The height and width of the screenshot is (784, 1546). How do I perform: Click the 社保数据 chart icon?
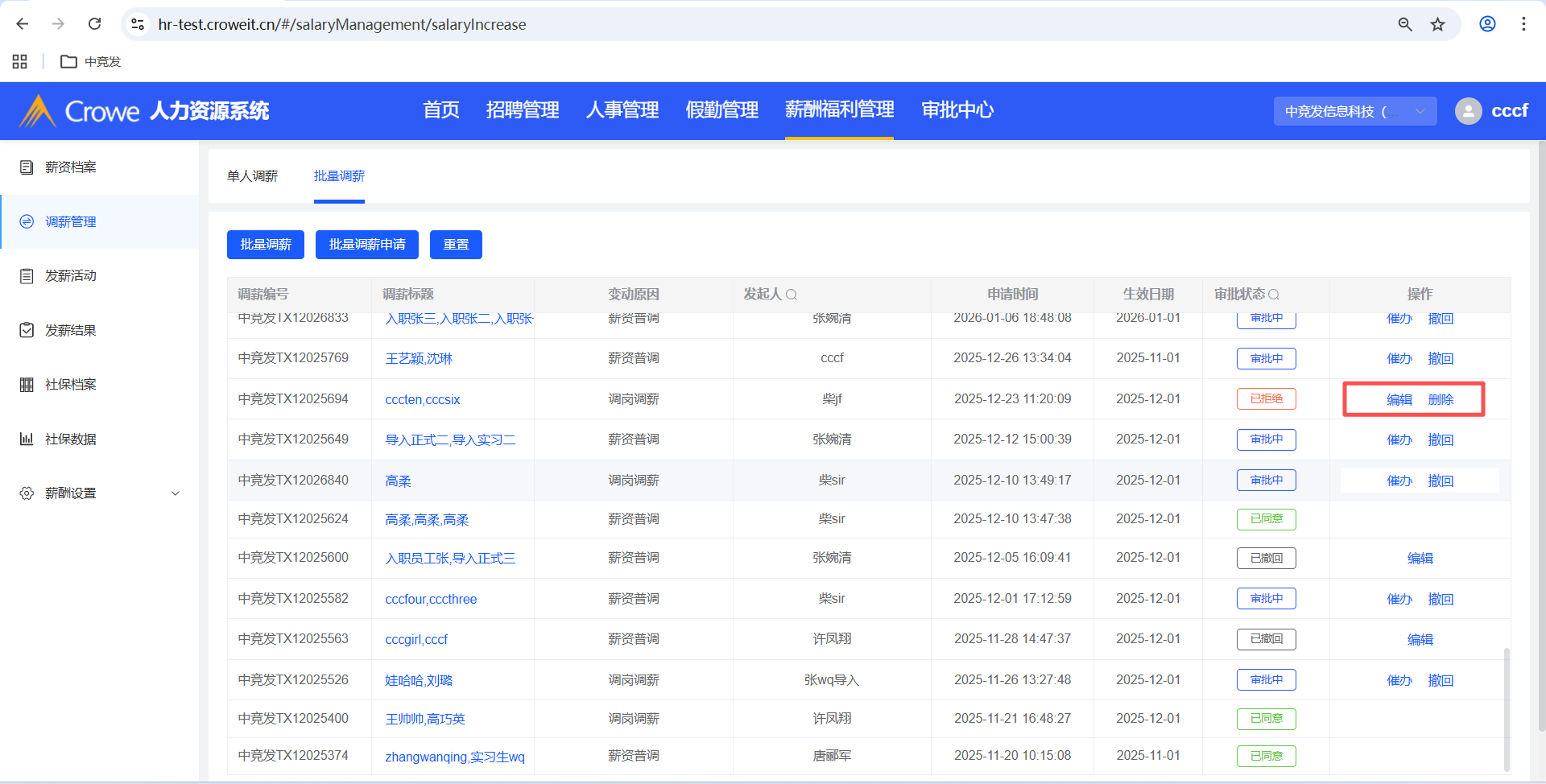click(27, 439)
